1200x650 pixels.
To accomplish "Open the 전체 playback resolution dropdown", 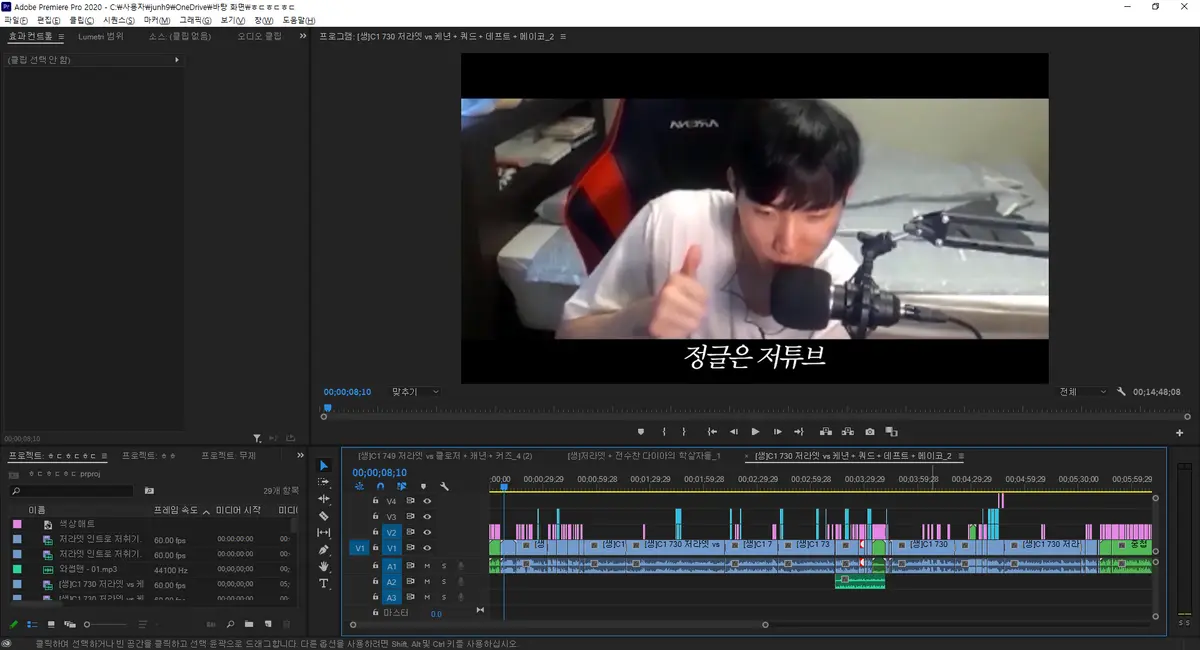I will (x=1082, y=392).
